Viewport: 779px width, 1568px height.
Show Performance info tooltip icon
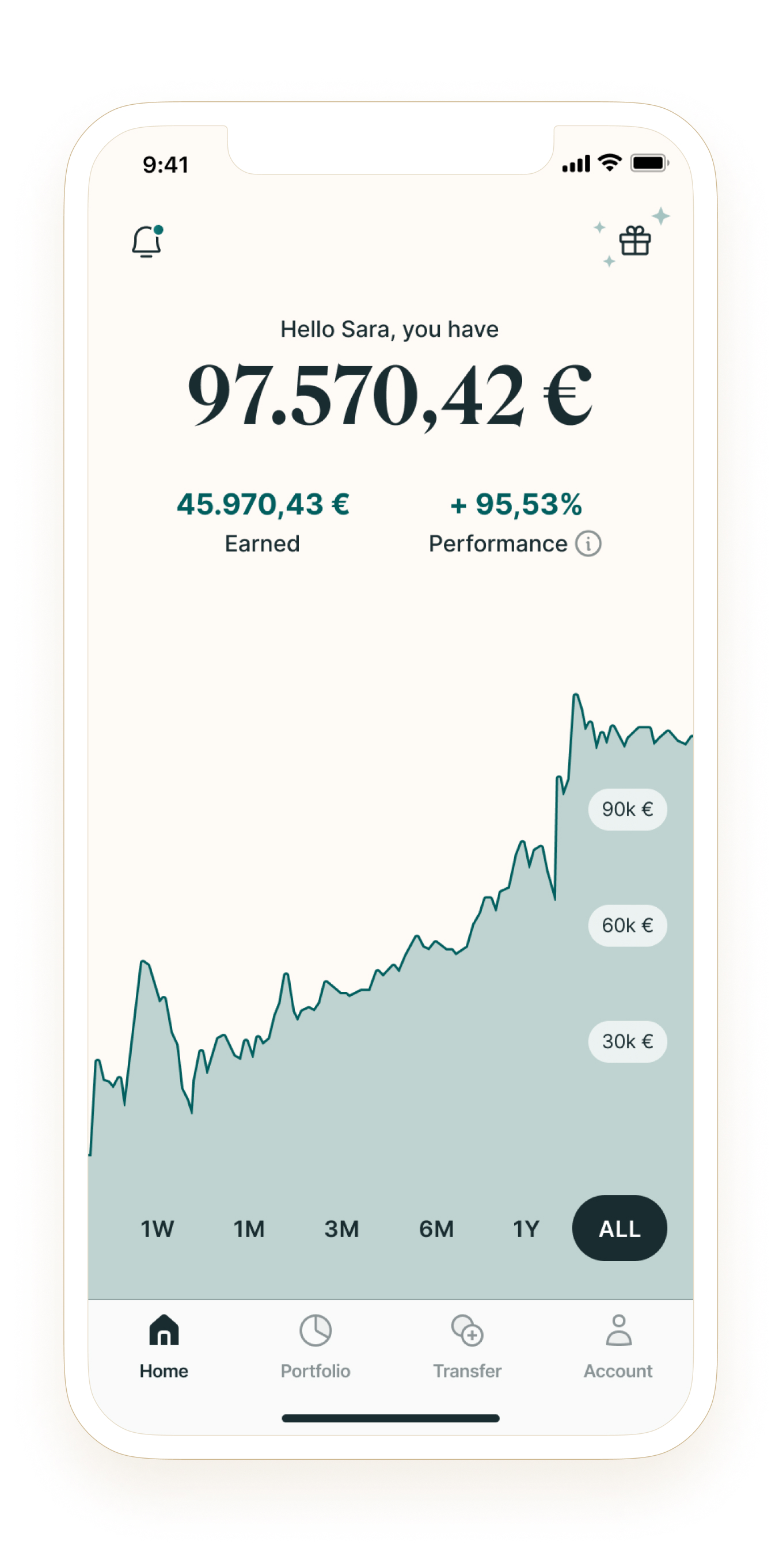tap(588, 543)
